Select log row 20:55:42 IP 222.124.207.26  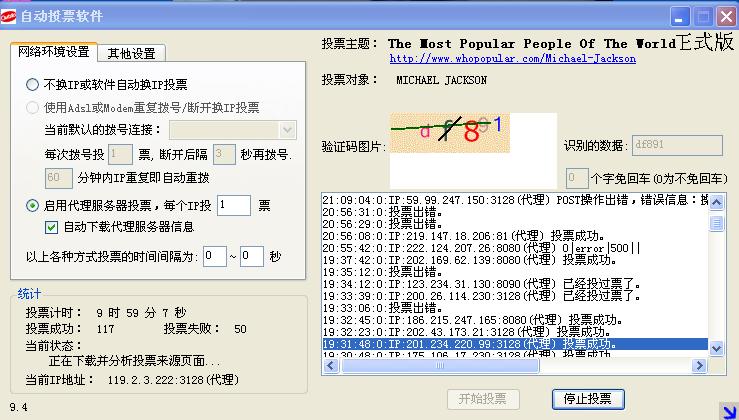pos(515,248)
